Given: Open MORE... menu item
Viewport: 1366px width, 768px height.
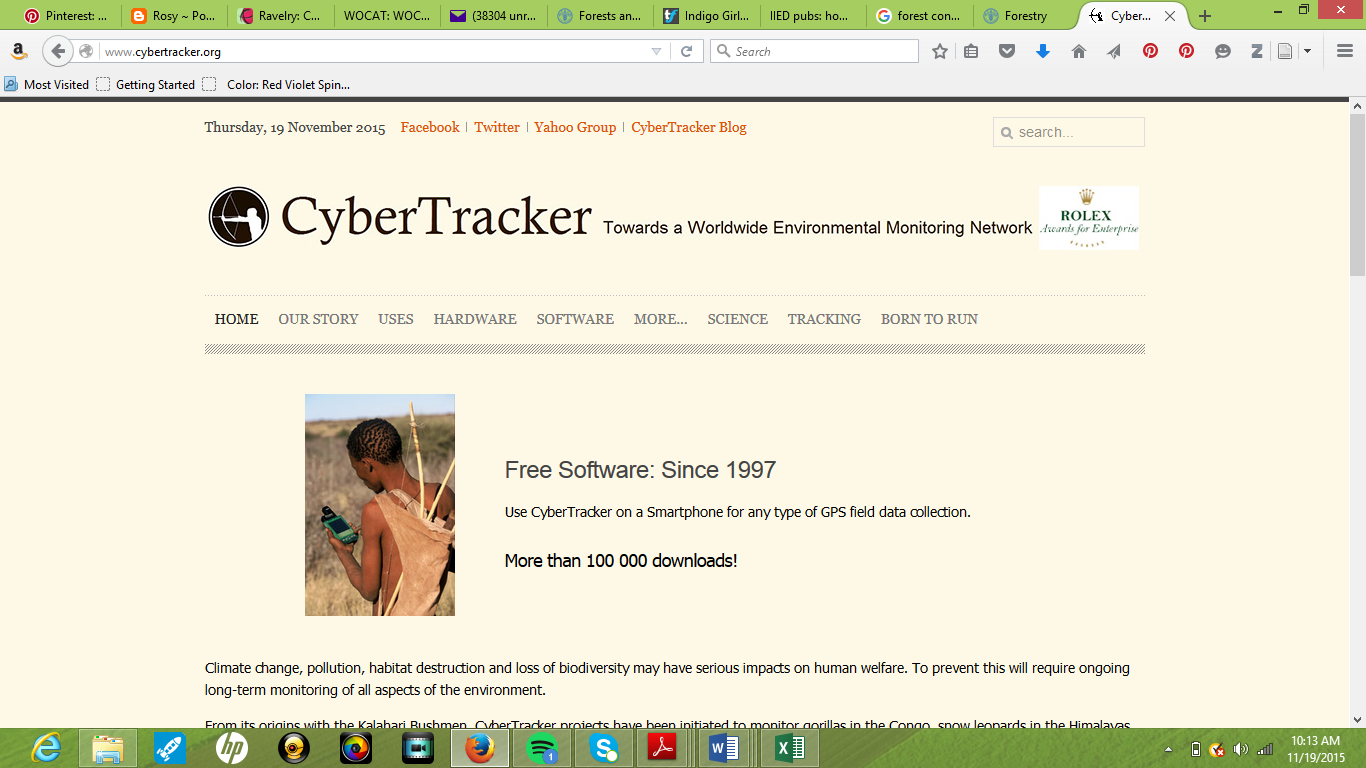Looking at the screenshot, I should (x=661, y=319).
